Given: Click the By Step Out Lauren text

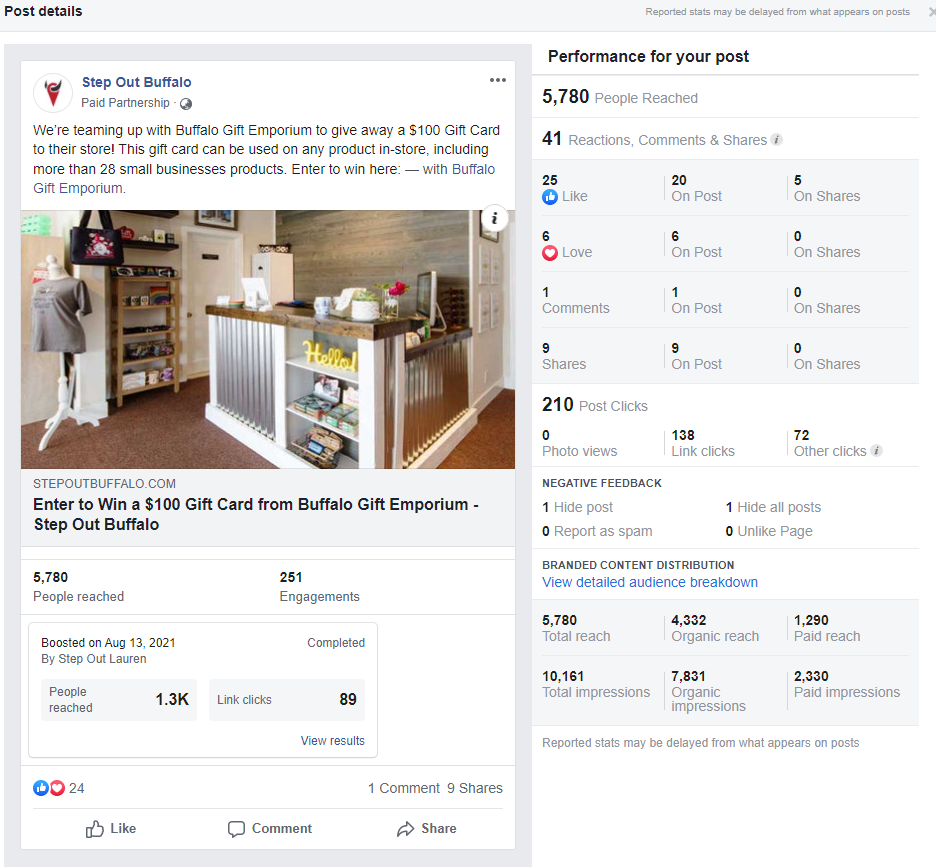Looking at the screenshot, I should tap(94, 659).
